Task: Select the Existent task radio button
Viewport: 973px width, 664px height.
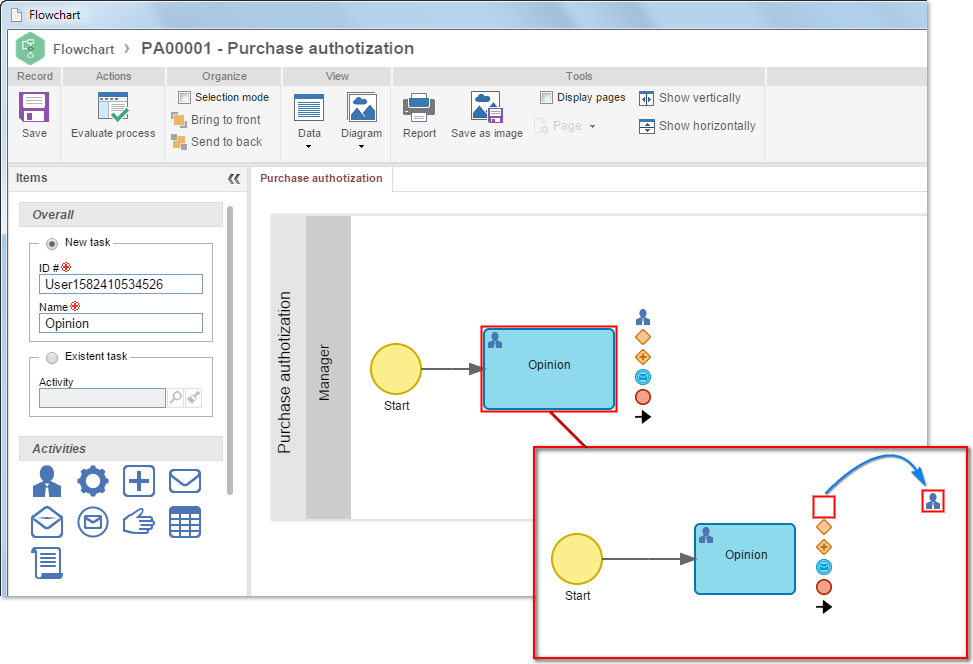Action: pos(52,357)
